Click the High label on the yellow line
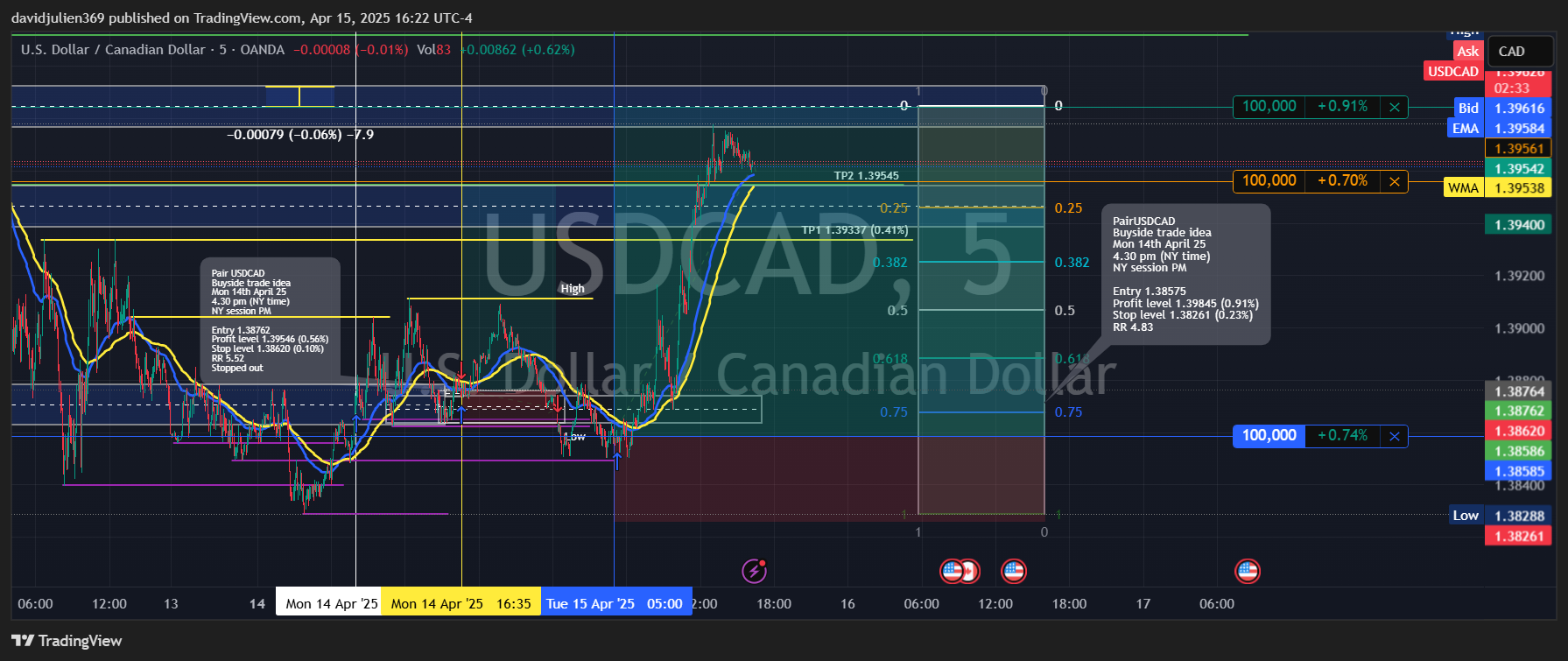The image size is (1568, 661). (x=573, y=289)
